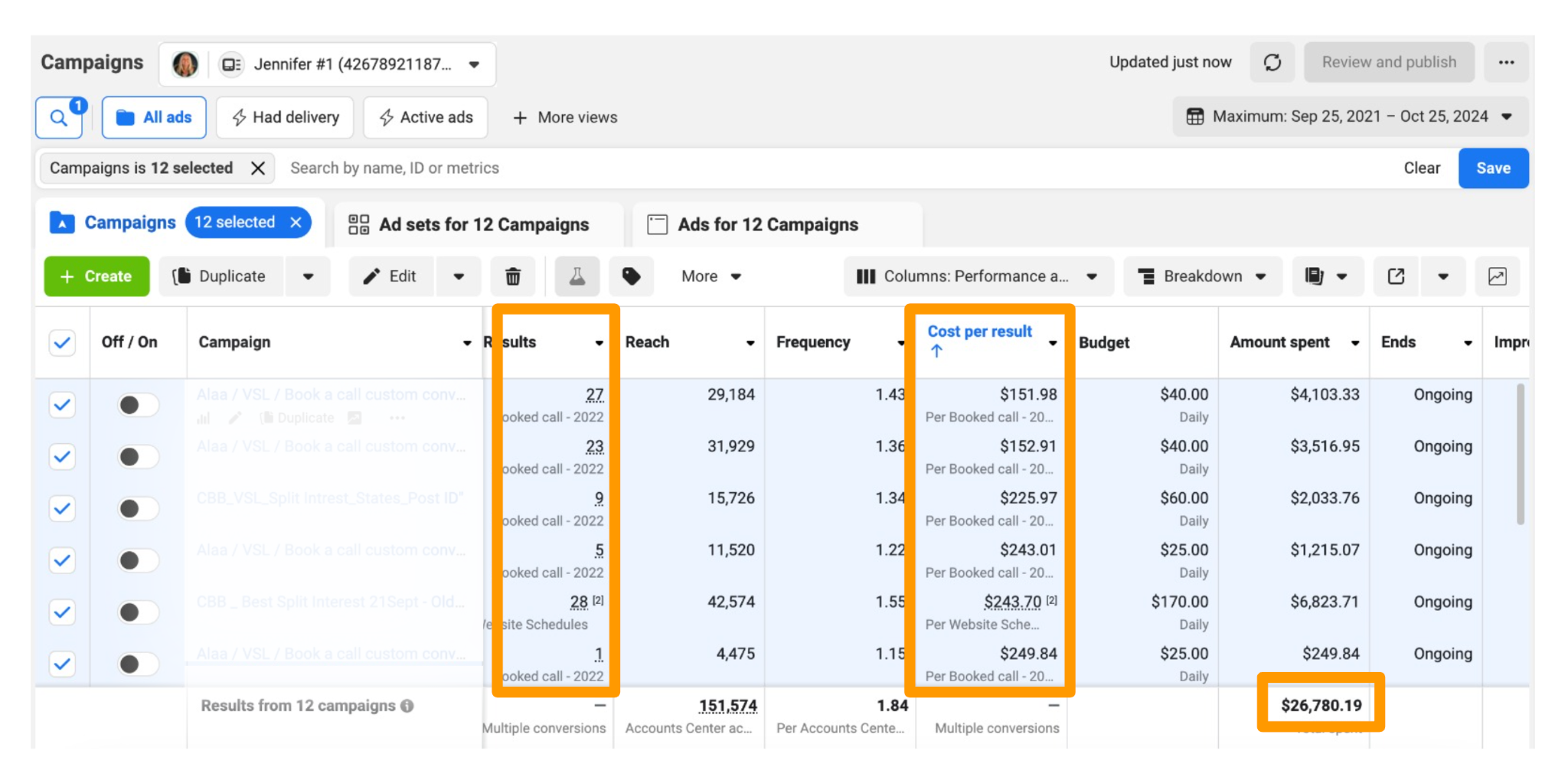Click the tag label icon in the toolbar
This screenshot has width=1568, height=767.
[x=632, y=276]
